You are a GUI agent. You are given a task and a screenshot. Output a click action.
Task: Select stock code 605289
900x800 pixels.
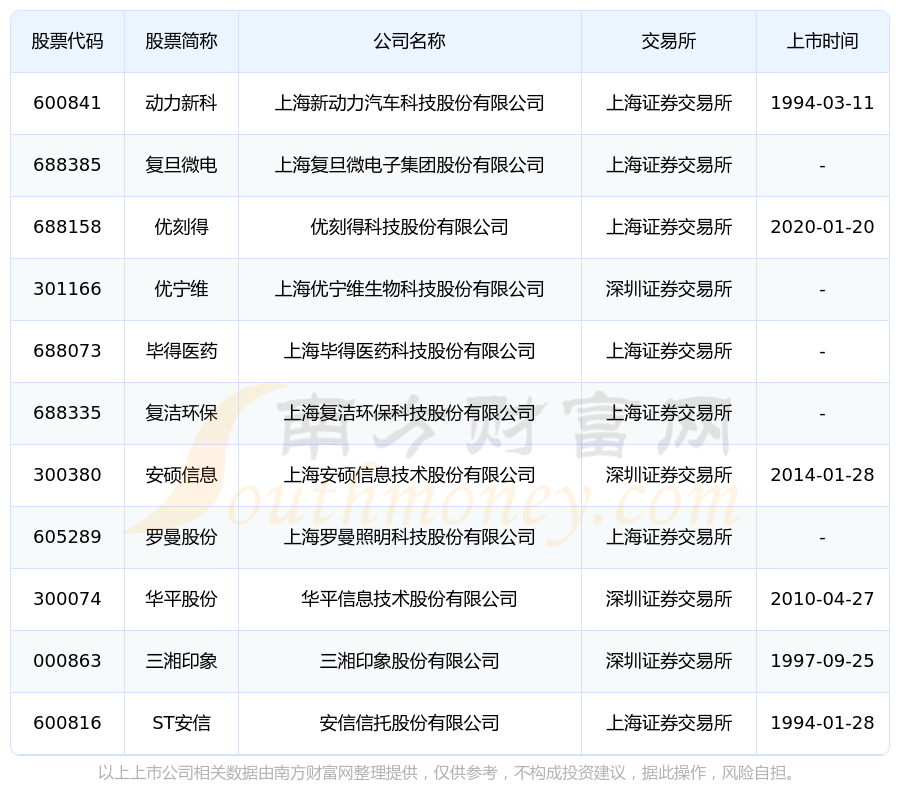click(x=67, y=537)
